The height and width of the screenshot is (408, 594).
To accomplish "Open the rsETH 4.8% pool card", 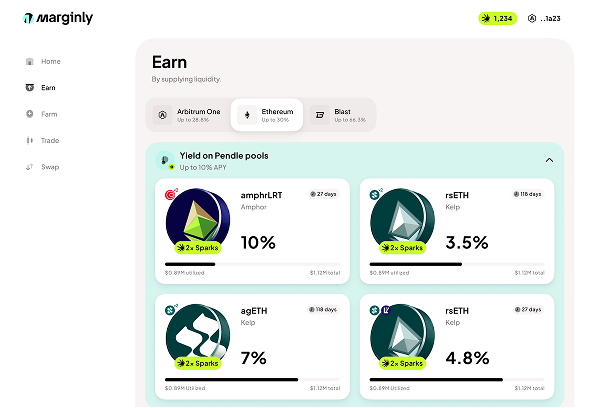I will coord(457,347).
